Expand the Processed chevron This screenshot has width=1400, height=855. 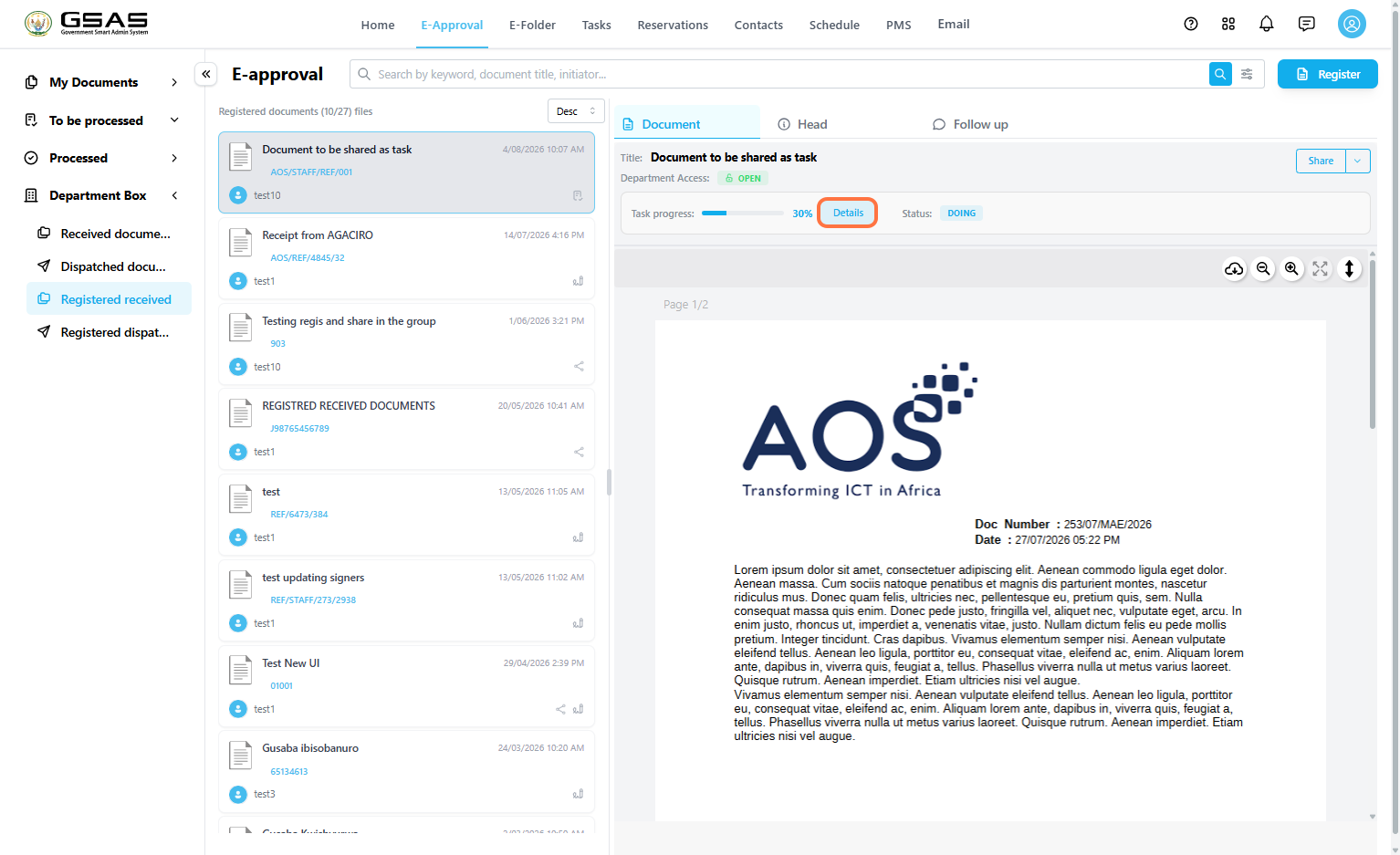coord(174,158)
